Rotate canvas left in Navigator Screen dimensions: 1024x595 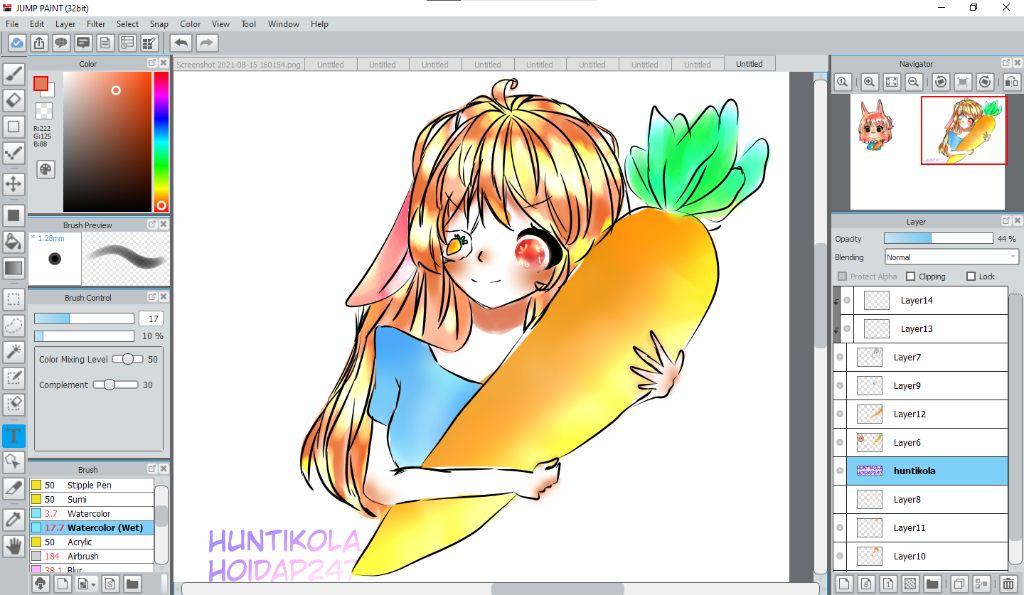pyautogui.click(x=940, y=82)
